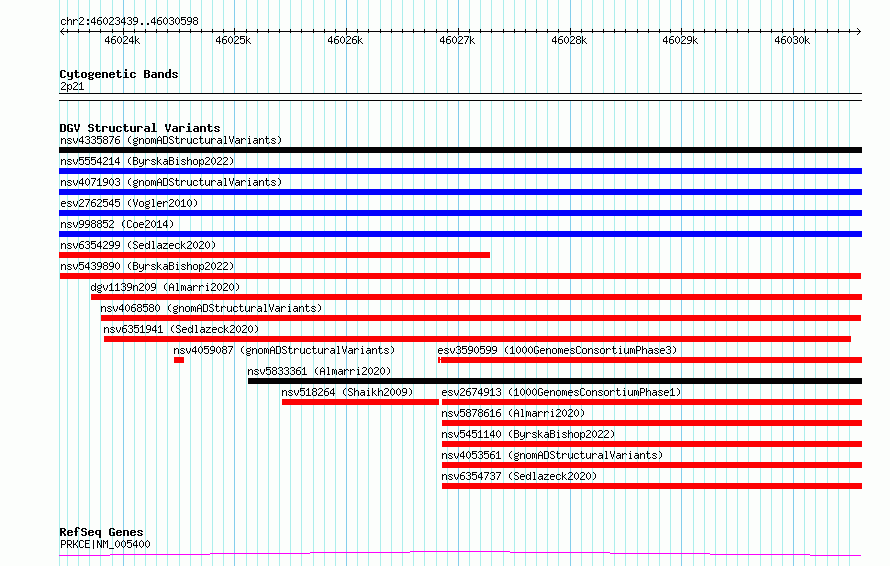890x566 pixels.
Task: Select the black bar under nsv4335876
Action: point(460,150)
